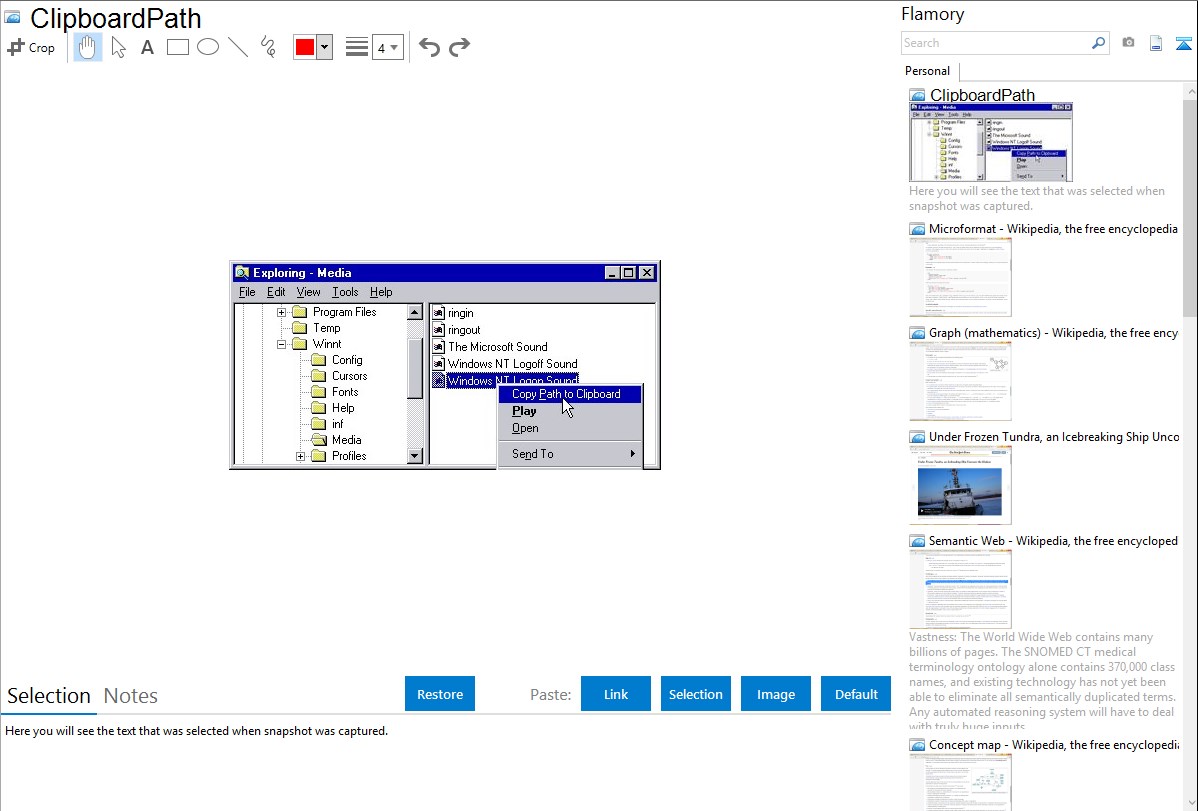Viewport: 1198px width, 811px height.
Task: Choose the arrow pointer selection tool
Action: pos(118,47)
